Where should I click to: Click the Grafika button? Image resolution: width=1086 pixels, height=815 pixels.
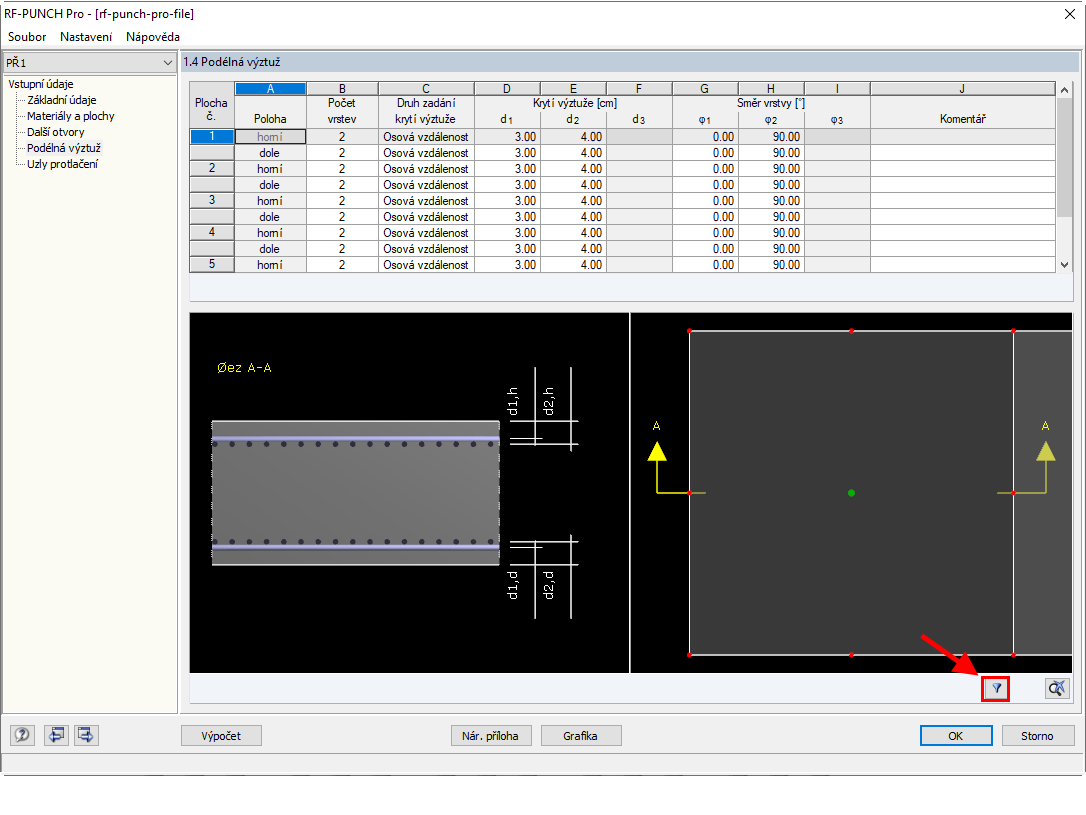[580, 735]
